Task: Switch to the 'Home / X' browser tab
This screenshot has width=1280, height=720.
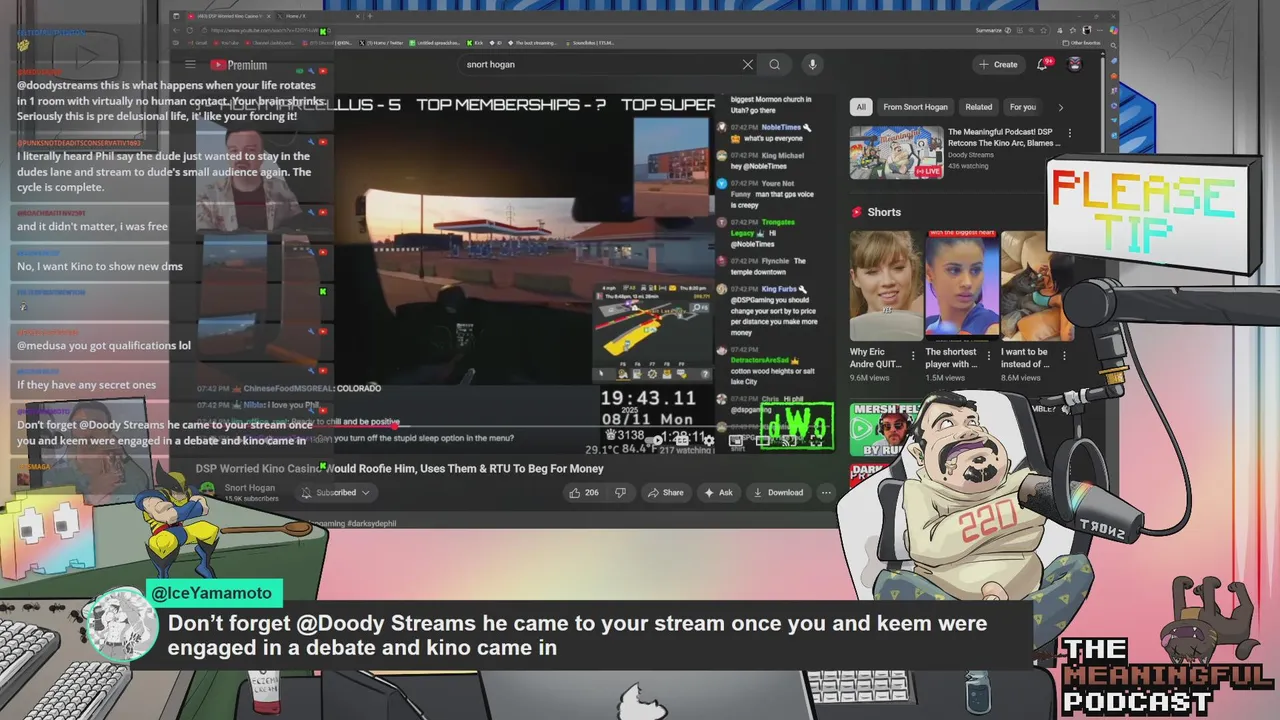Action: pos(318,16)
